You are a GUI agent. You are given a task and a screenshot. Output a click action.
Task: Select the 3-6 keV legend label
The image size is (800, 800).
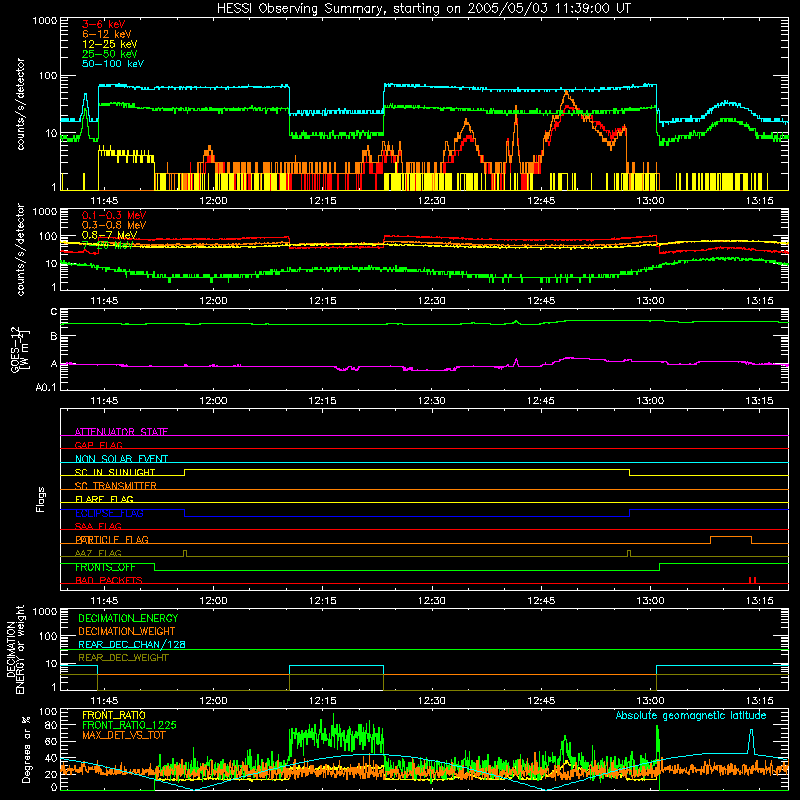point(103,24)
